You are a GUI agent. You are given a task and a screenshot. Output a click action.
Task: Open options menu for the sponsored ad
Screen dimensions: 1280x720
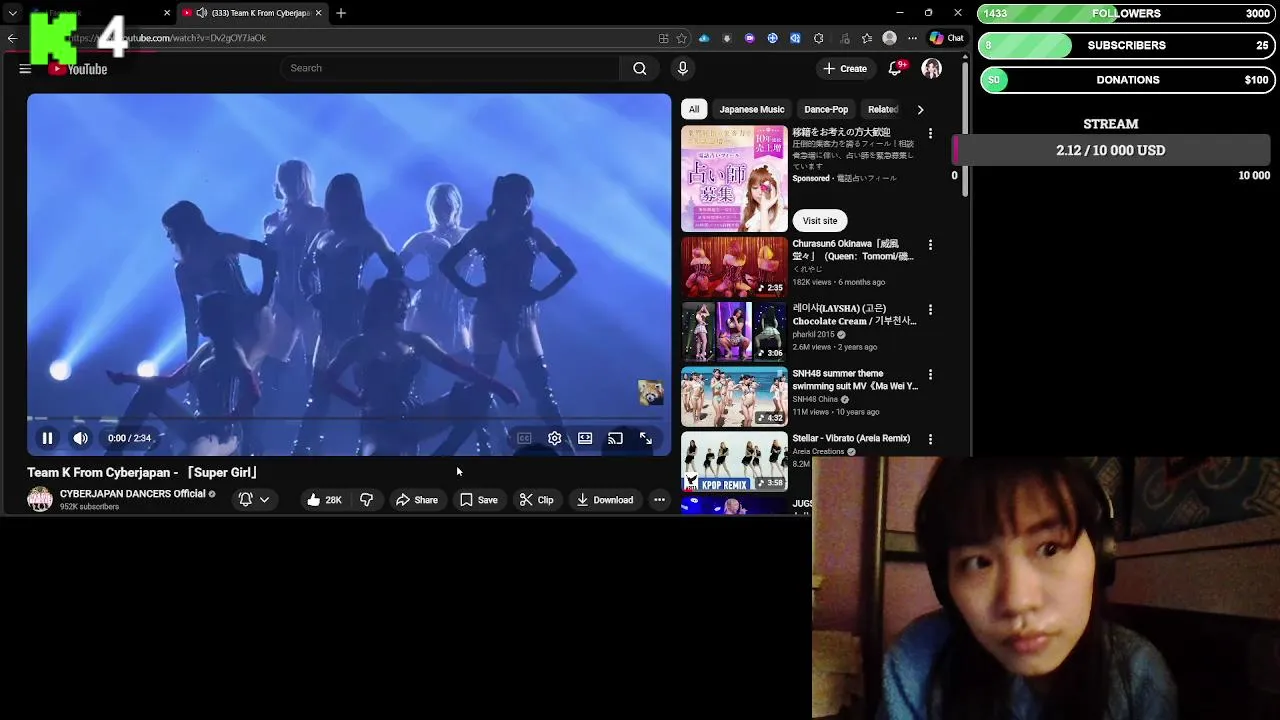pyautogui.click(x=930, y=133)
